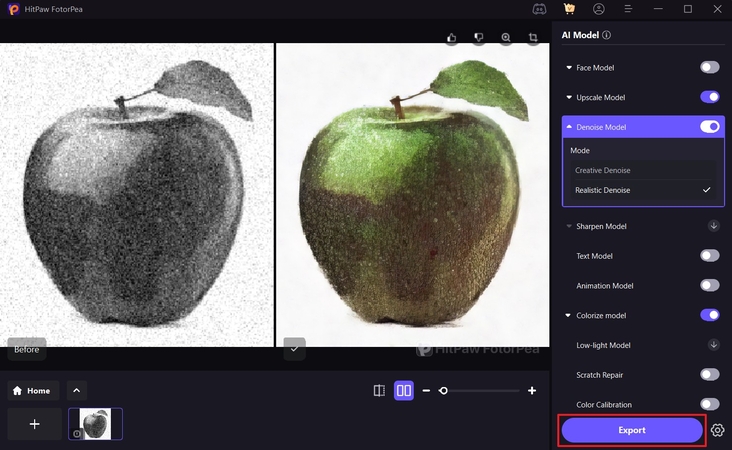Click the HitPaw FotorPea logo icon
This screenshot has width=732, height=450.
(x=14, y=9)
